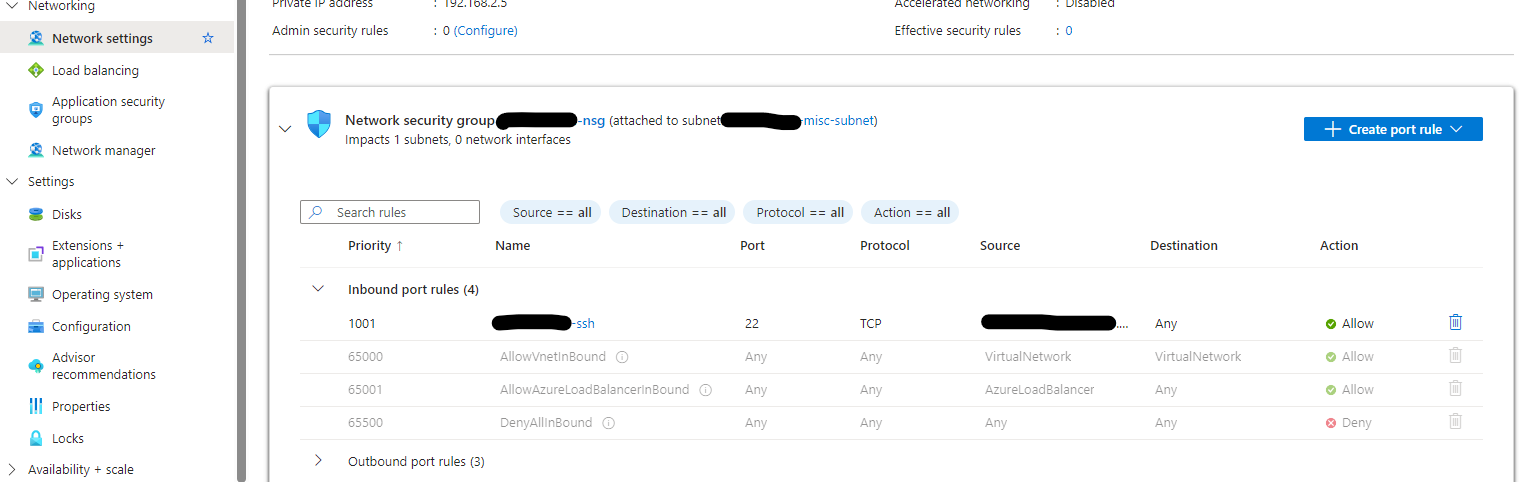
Task: Open Application security groups page
Action: (x=108, y=110)
